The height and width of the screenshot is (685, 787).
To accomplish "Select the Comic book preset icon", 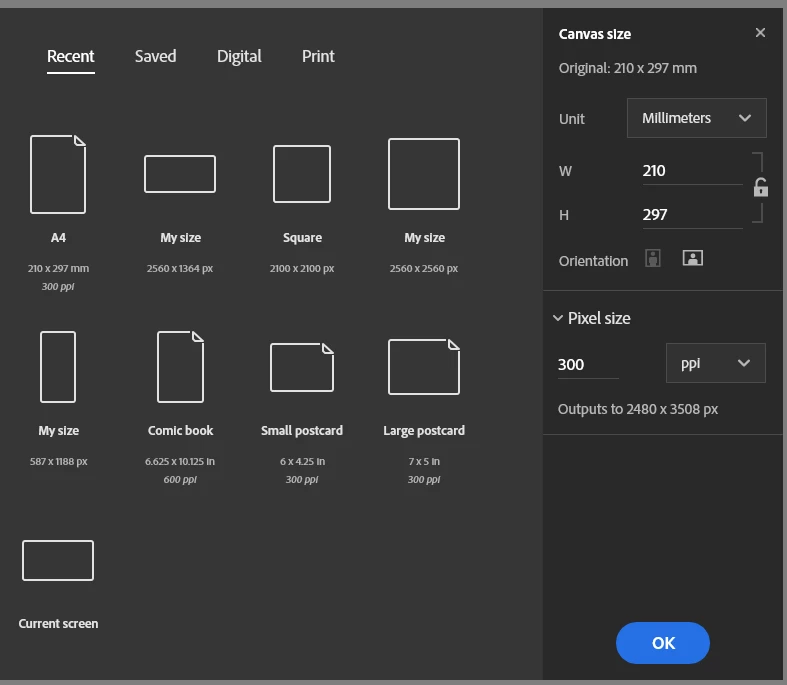I will pos(180,367).
